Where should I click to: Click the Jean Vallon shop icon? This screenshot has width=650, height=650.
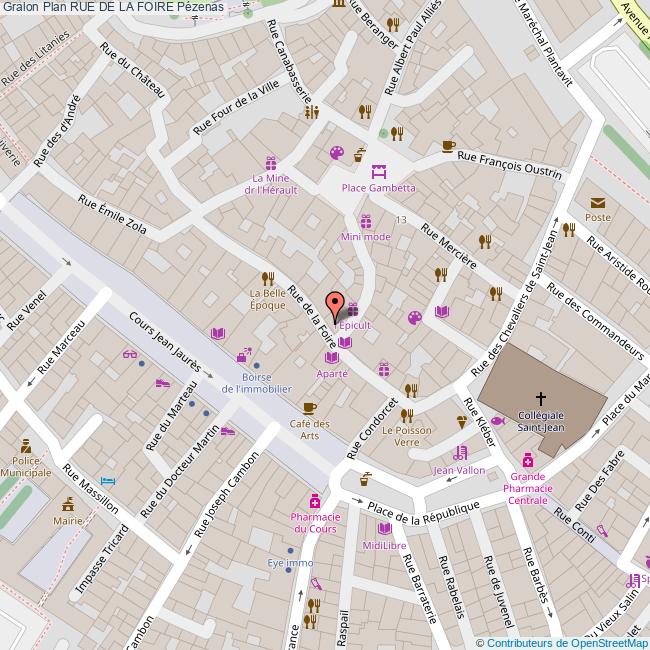point(459,453)
